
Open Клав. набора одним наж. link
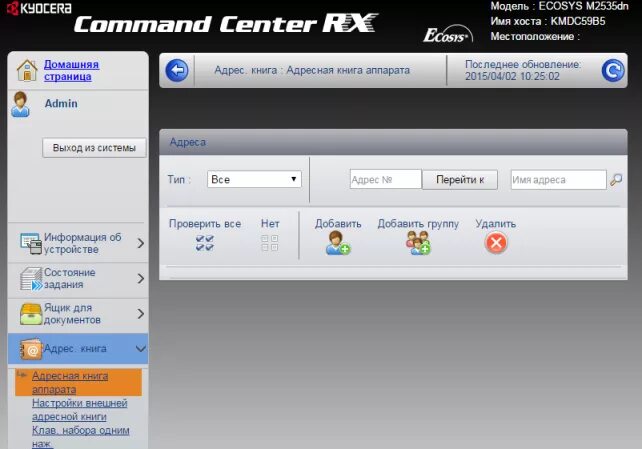tap(80, 437)
